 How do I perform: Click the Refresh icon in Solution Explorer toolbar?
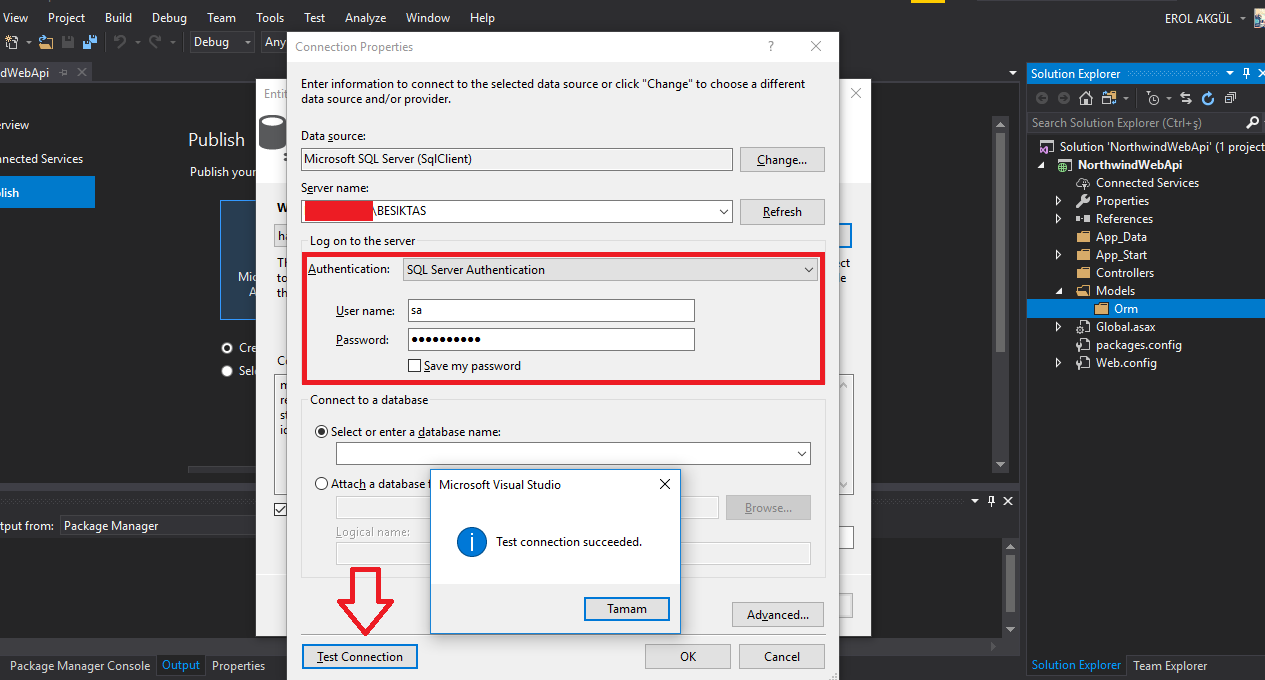1208,98
